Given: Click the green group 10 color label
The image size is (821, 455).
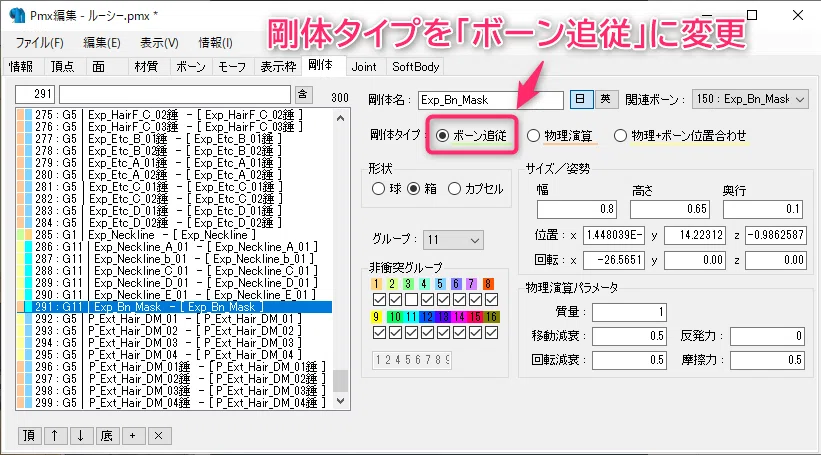Looking at the screenshot, I should pyautogui.click(x=395, y=317).
